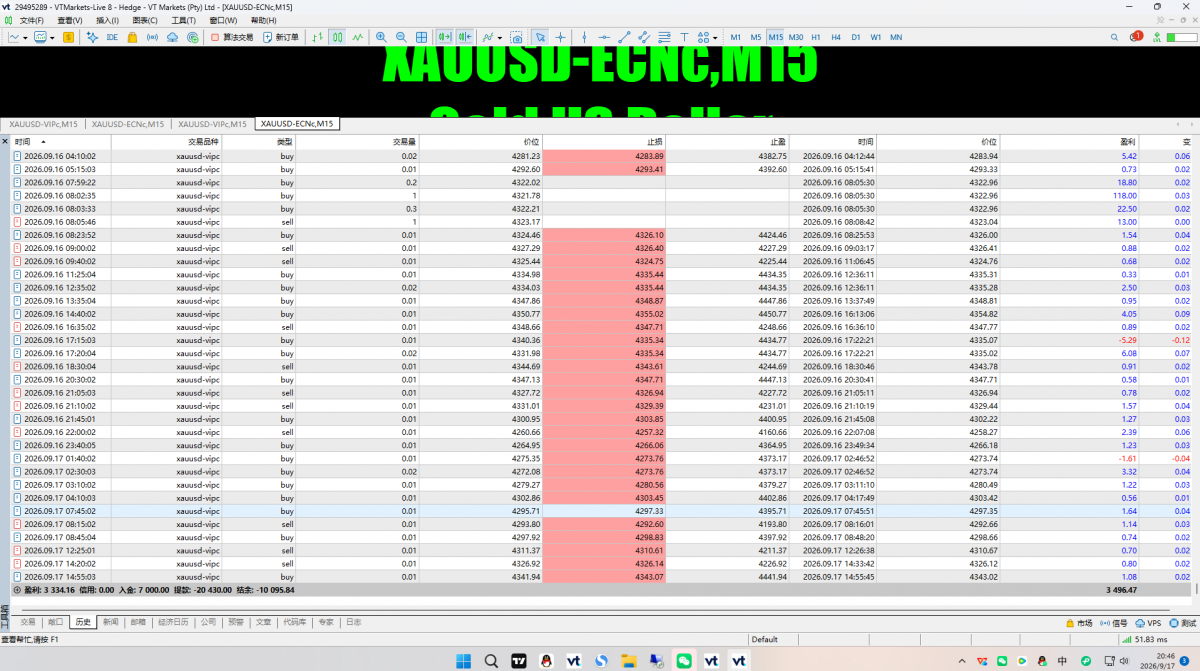The image size is (1200, 671).
Task: Open the 经济日历 economic calendar tab
Action: [x=173, y=622]
